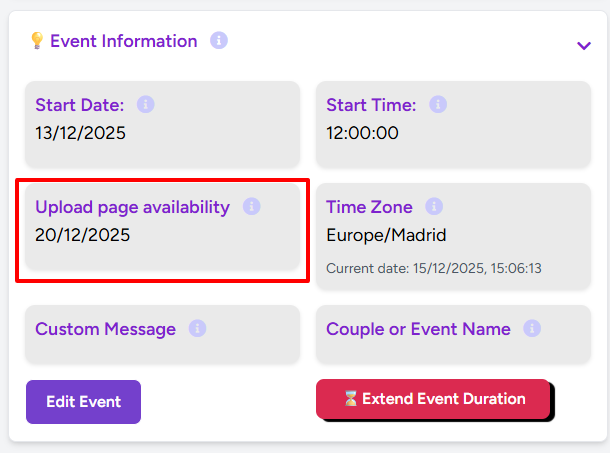Click info icon beside Start Date
610x453 pixels.
pyautogui.click(x=146, y=104)
